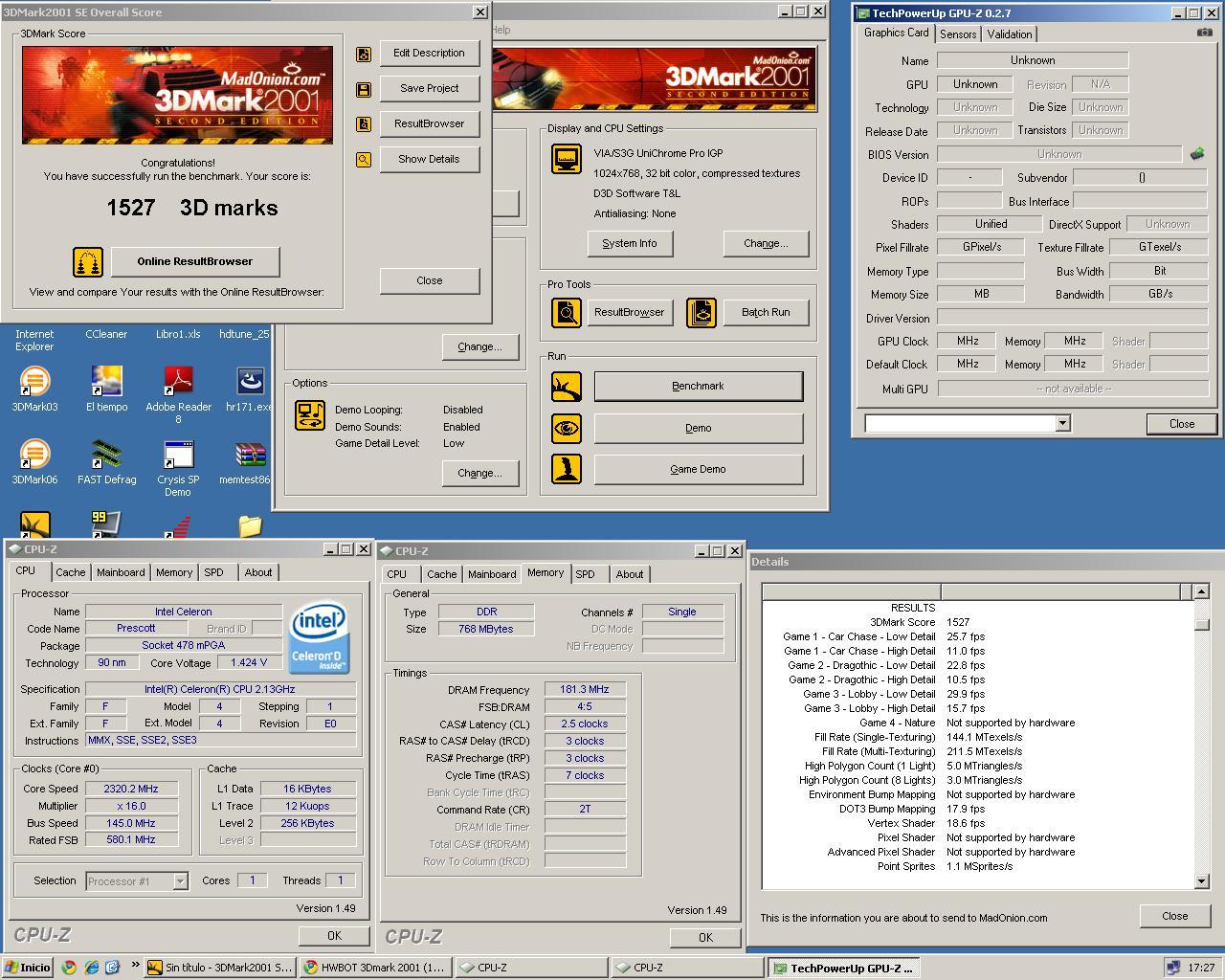The width and height of the screenshot is (1225, 980).
Task: Open Adobe Reader 8 desktop icon
Action: point(178,394)
